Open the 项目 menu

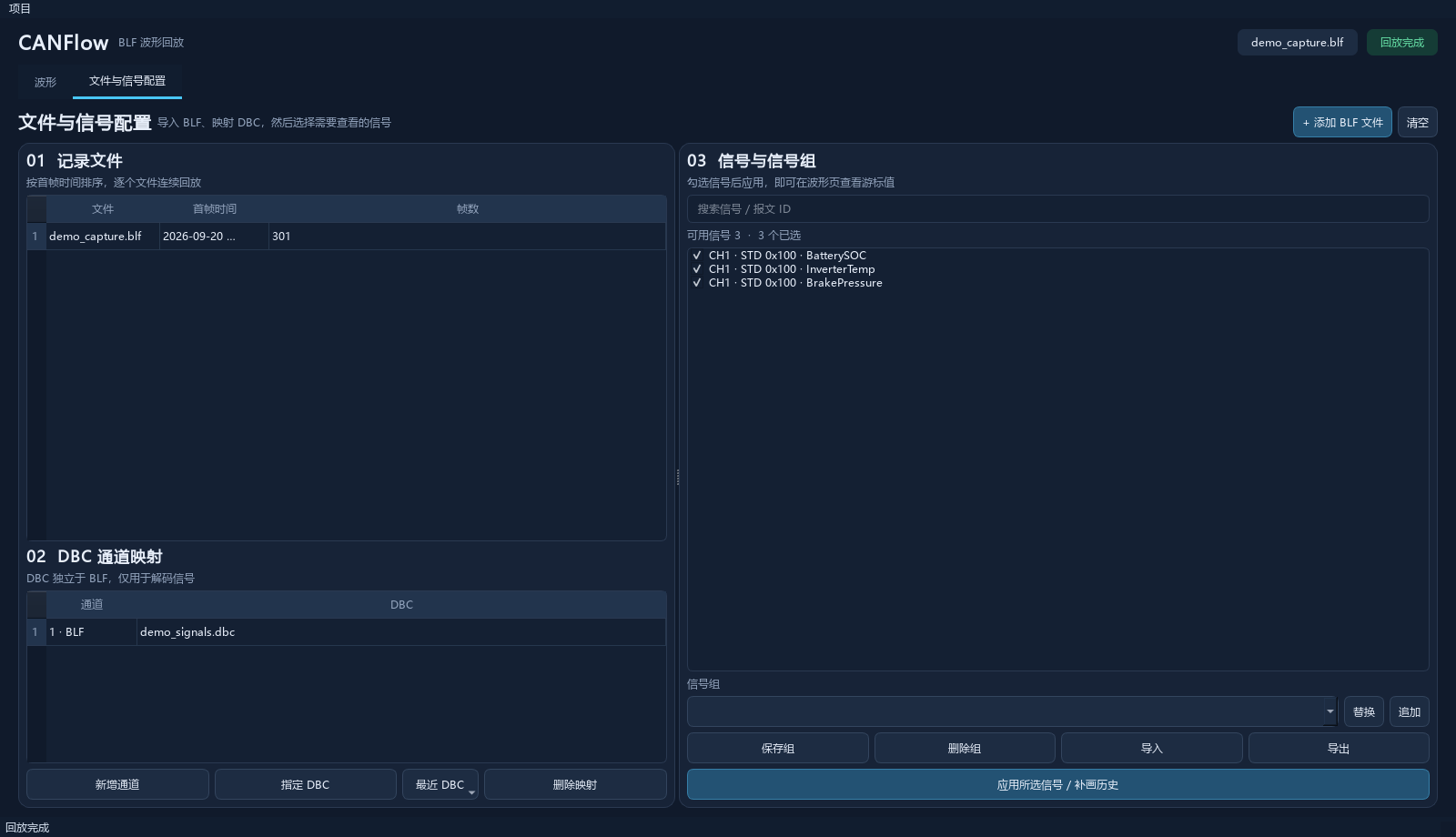click(19, 8)
